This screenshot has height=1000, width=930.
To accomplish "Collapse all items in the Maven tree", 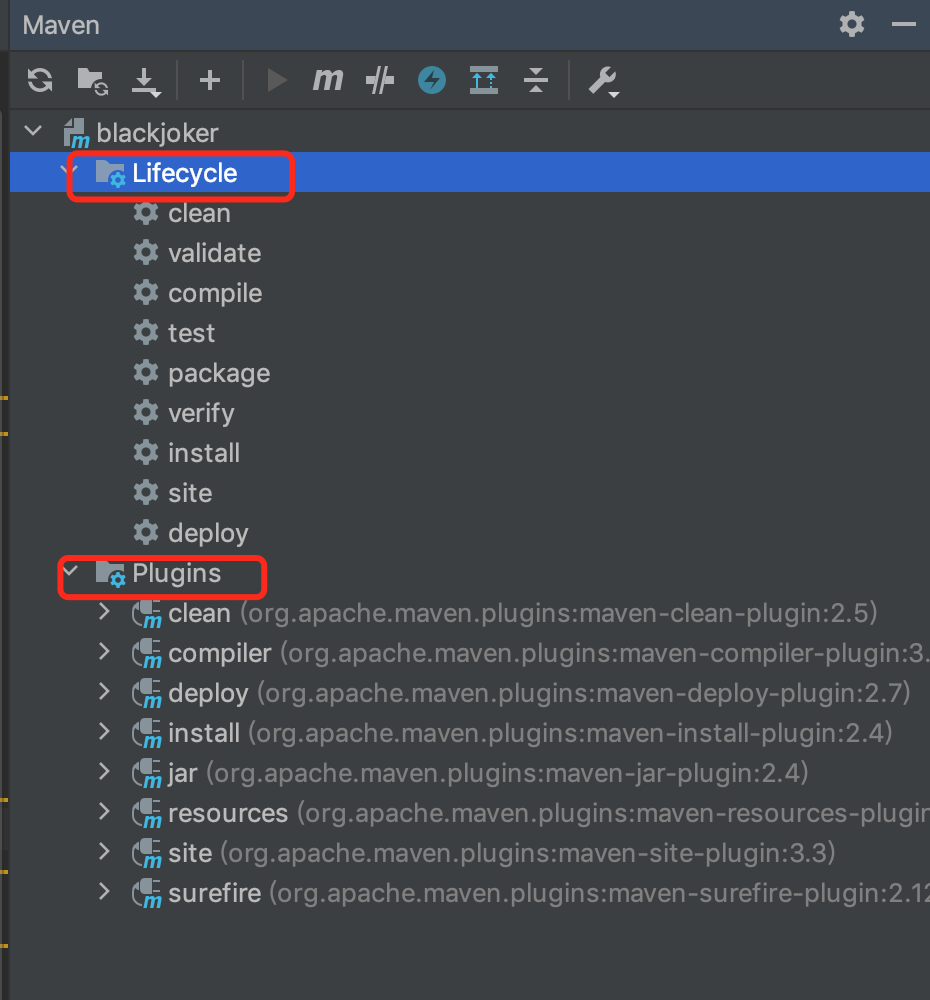I will [x=536, y=80].
